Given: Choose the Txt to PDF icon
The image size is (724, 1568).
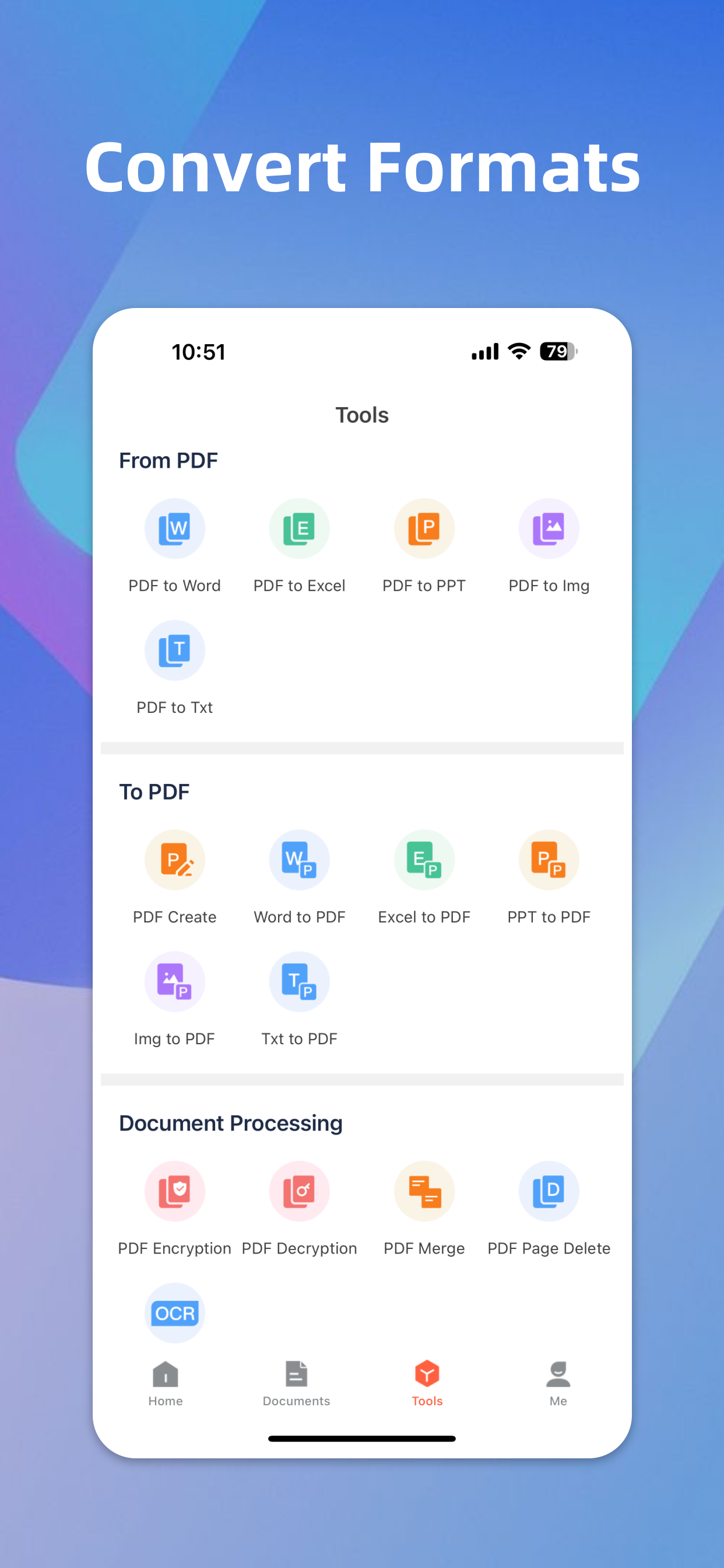Looking at the screenshot, I should click(299, 981).
